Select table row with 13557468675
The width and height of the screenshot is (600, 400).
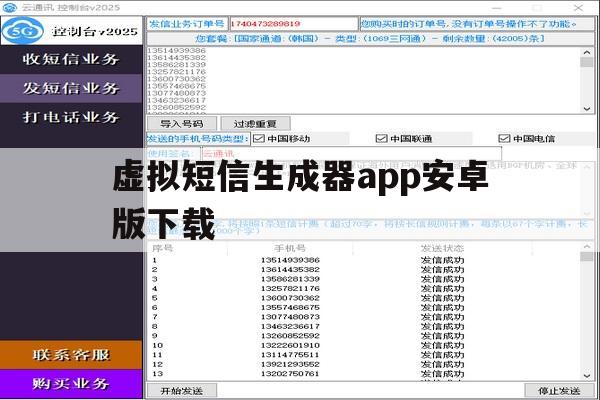[364, 307]
